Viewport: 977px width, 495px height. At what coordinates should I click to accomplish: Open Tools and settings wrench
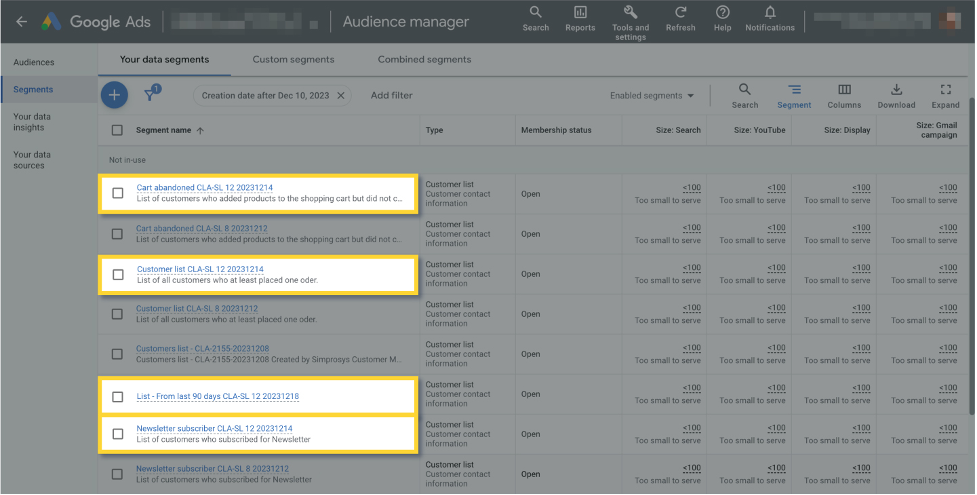(x=631, y=23)
